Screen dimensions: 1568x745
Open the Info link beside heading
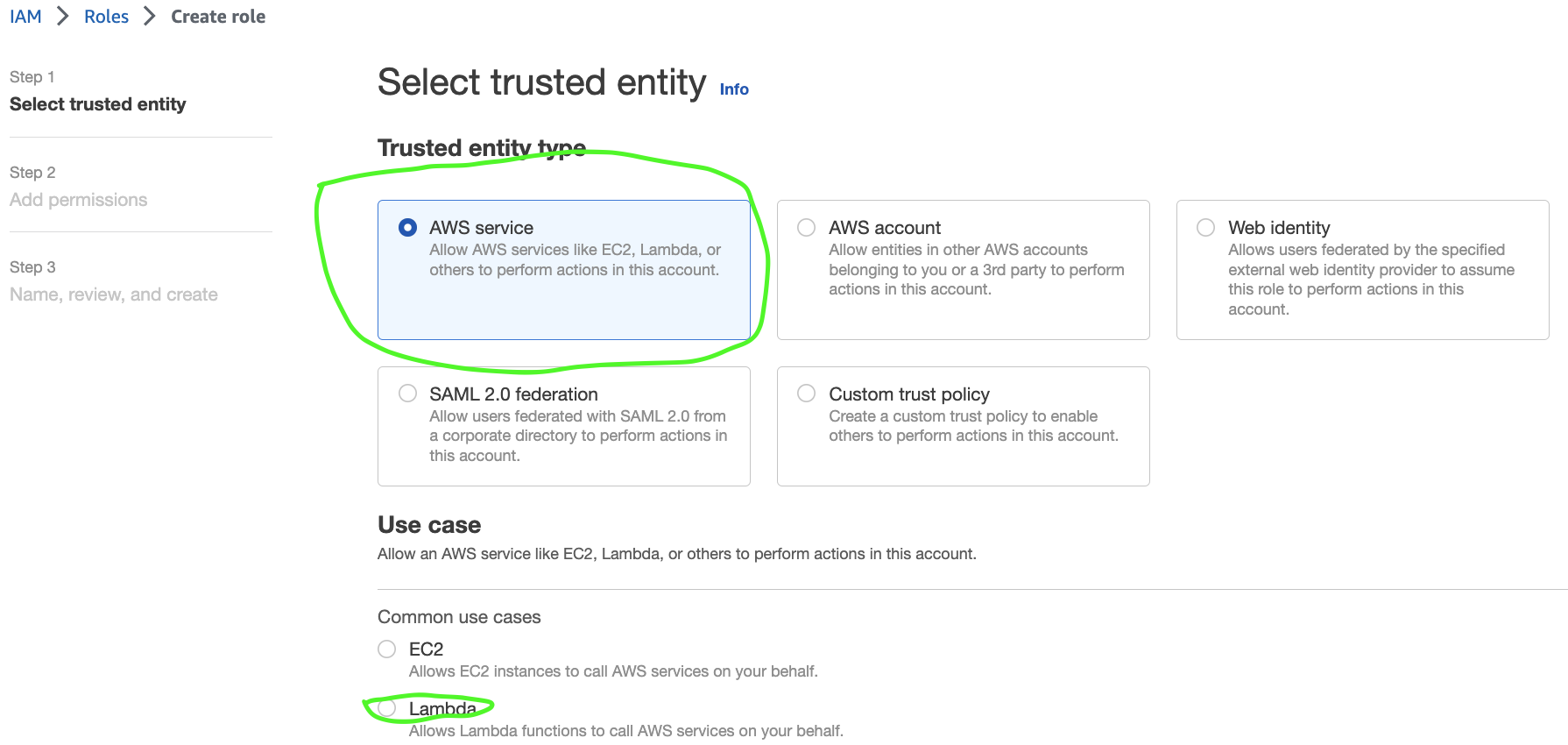pos(734,89)
